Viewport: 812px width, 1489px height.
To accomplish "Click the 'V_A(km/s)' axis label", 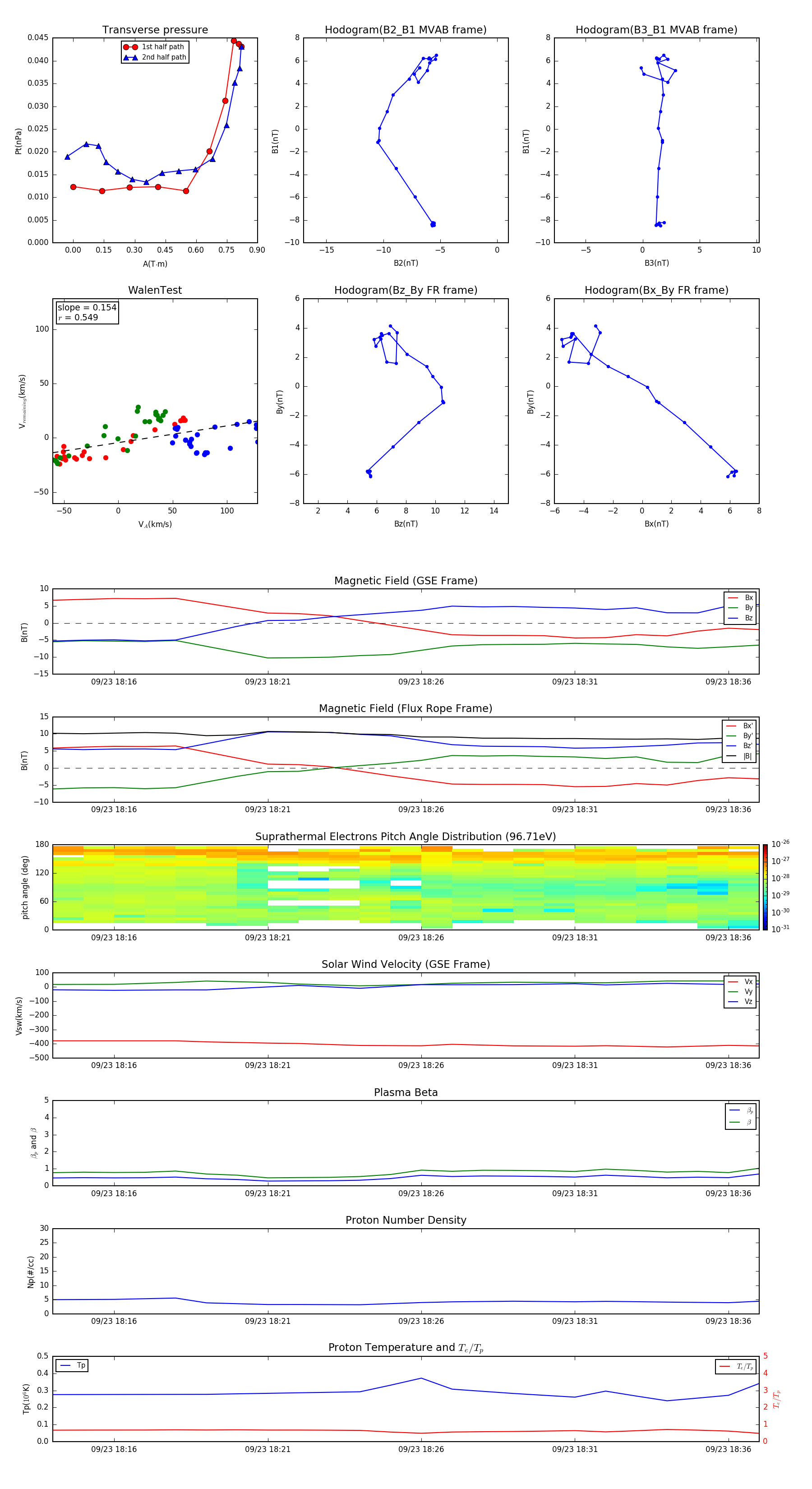I will tap(155, 524).
